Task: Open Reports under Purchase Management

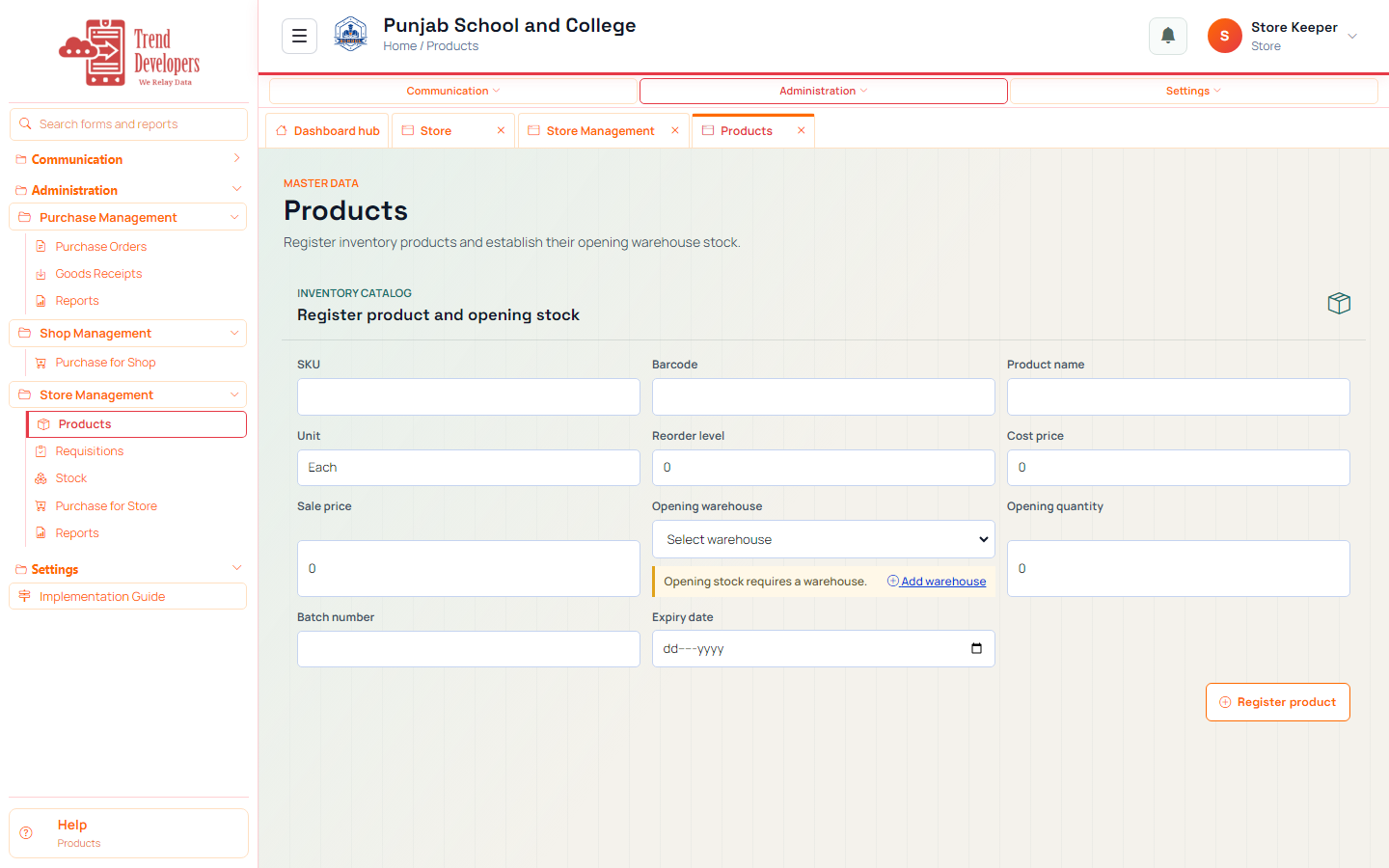Action: 77,301
